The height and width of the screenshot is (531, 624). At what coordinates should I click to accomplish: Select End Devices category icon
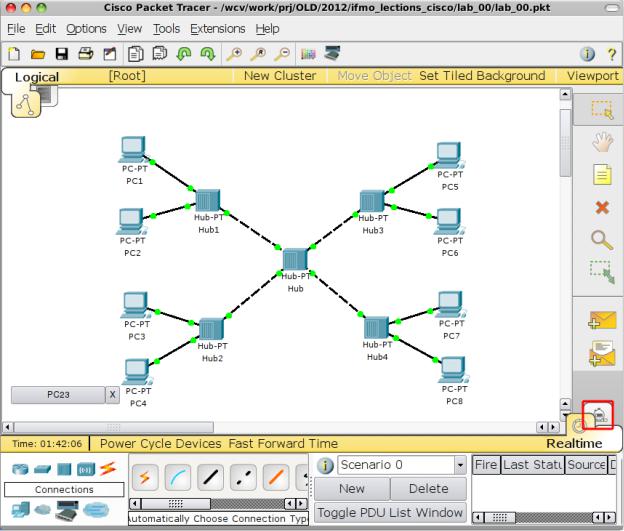20,510
